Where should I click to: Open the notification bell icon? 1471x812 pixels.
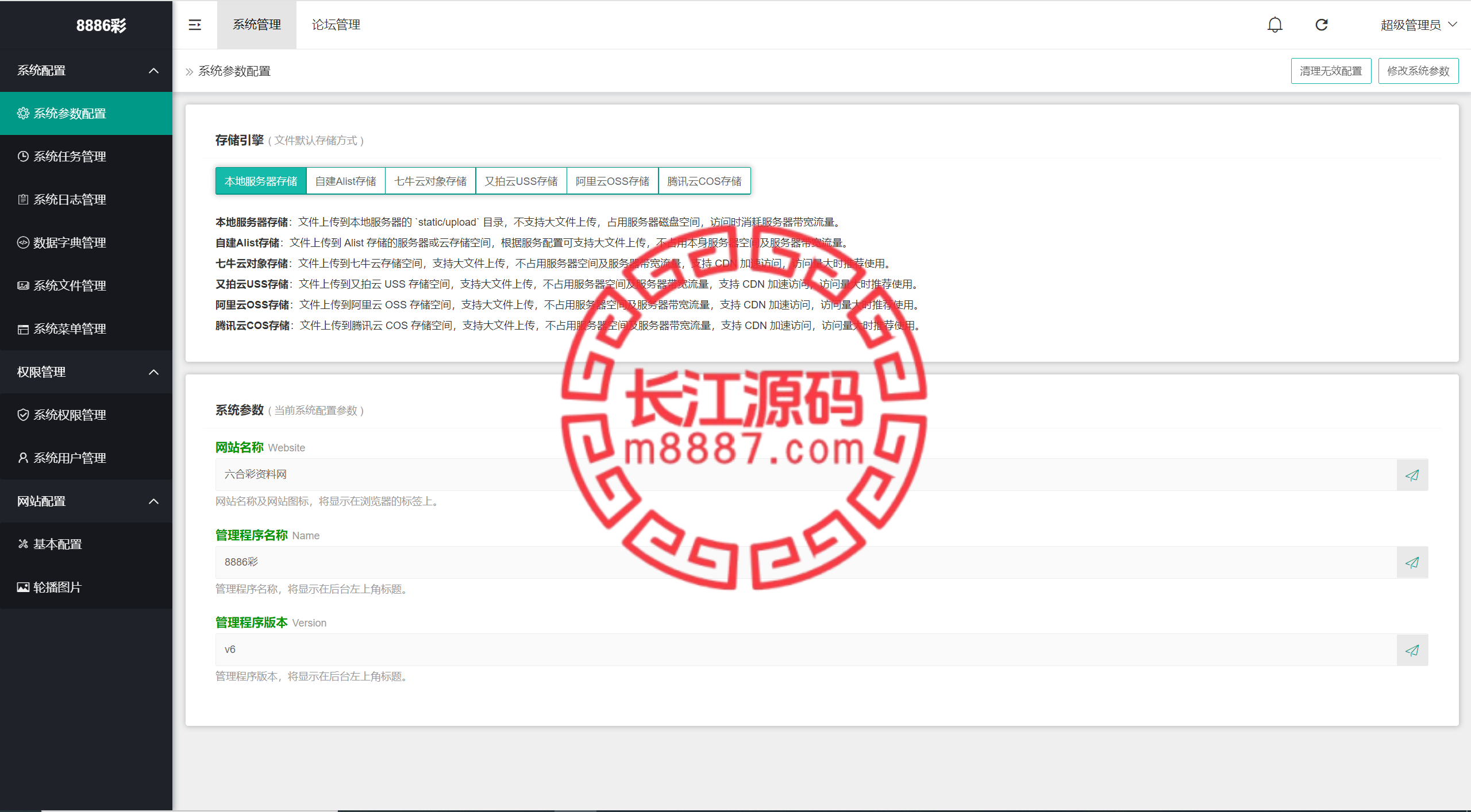(1274, 25)
